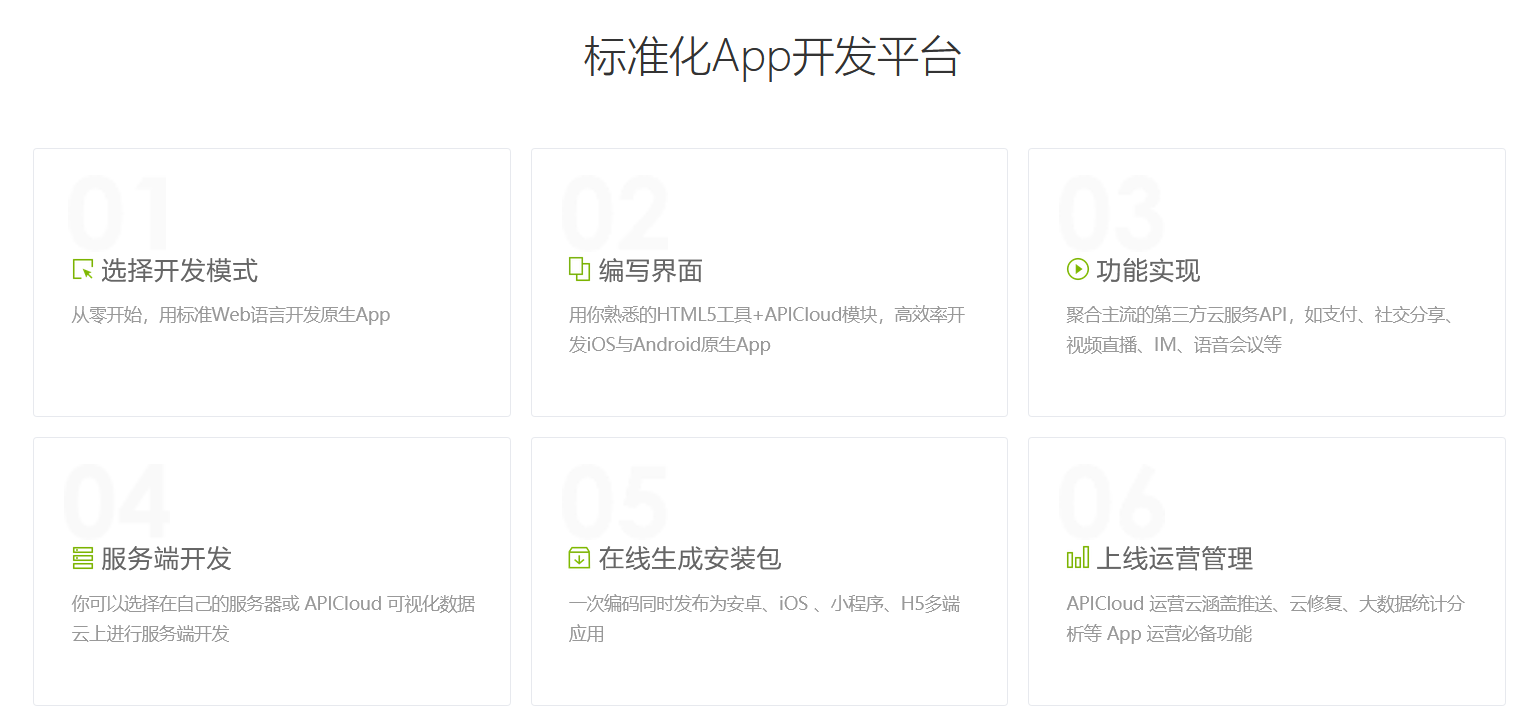1538x717 pixels.
Task: Click the bar chart icon beside 上线运营管理
Action: coord(1078,558)
